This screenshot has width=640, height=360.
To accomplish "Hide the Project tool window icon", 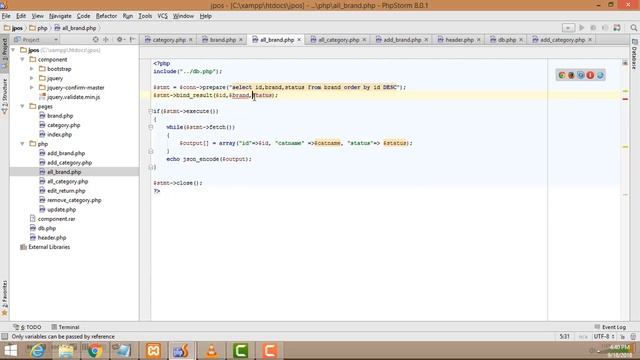I will [132, 40].
